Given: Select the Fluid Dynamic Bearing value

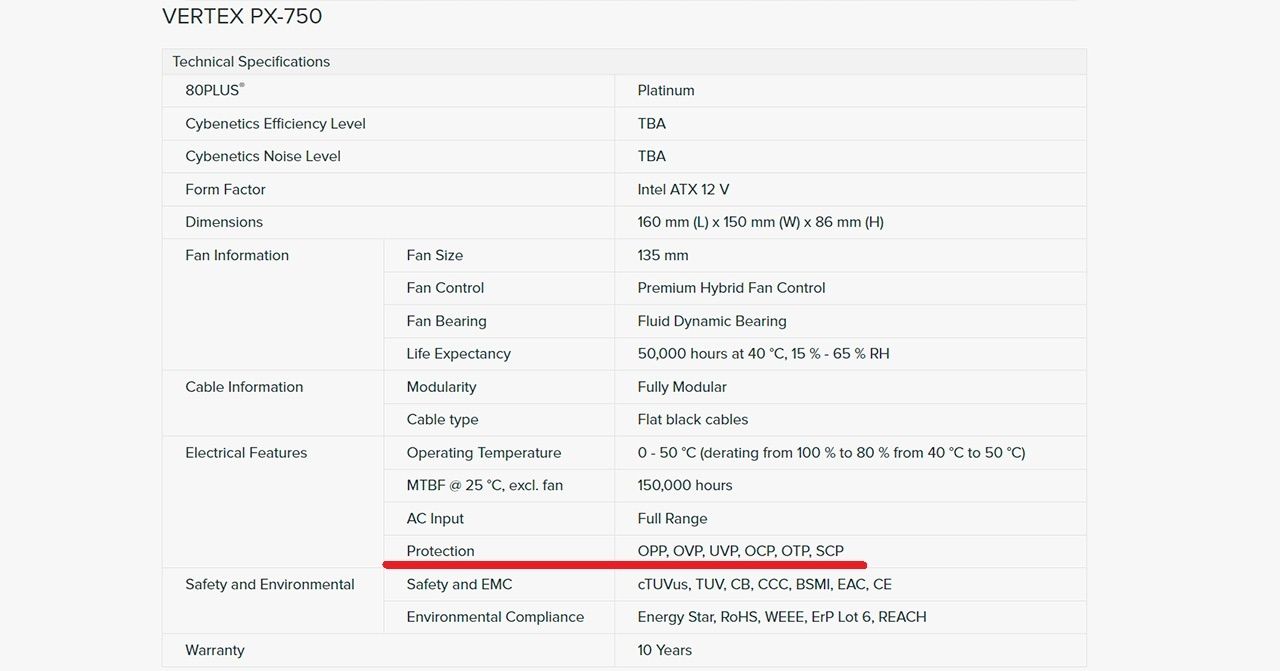Looking at the screenshot, I should click(x=712, y=321).
